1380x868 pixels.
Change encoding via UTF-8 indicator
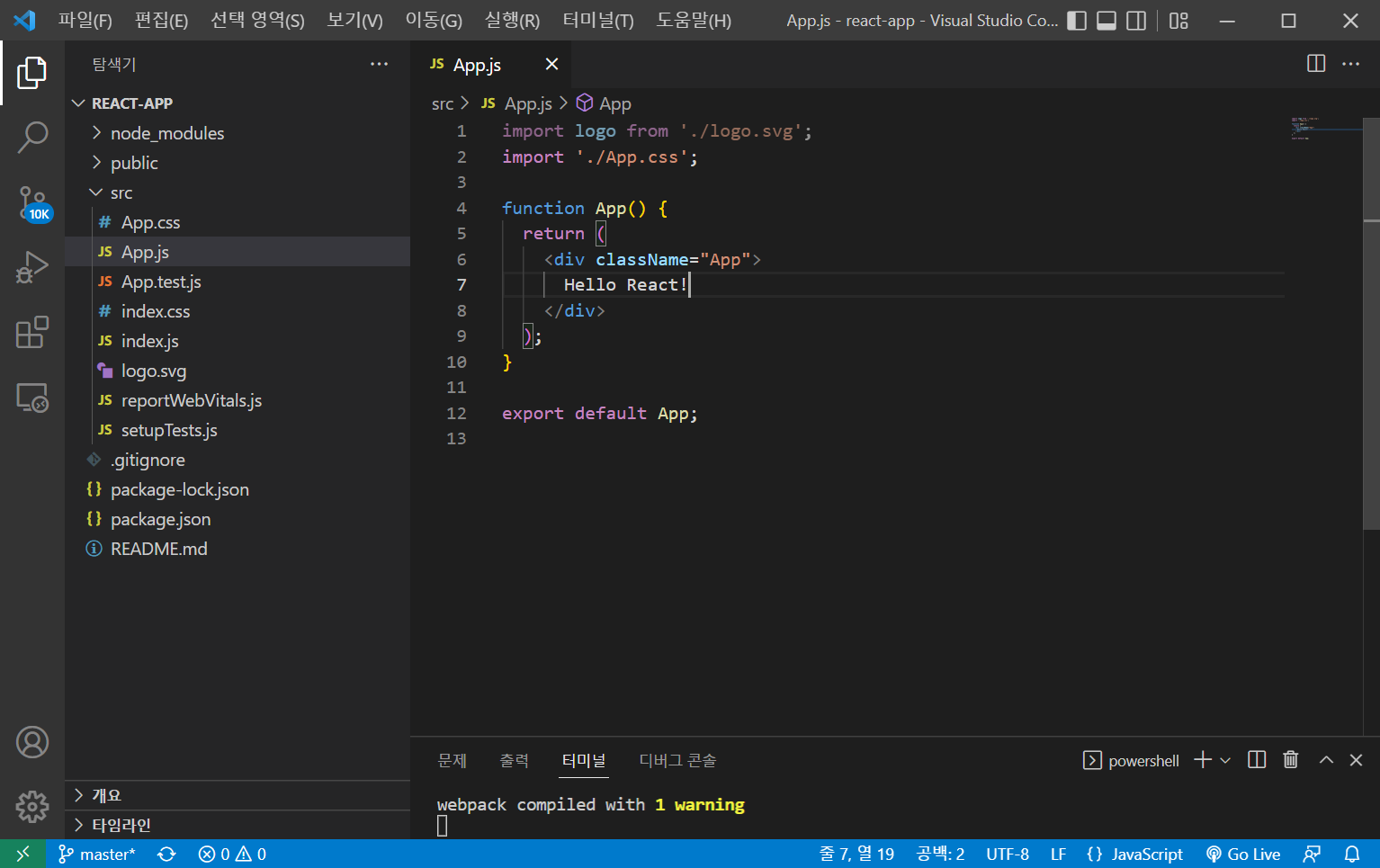click(1007, 854)
